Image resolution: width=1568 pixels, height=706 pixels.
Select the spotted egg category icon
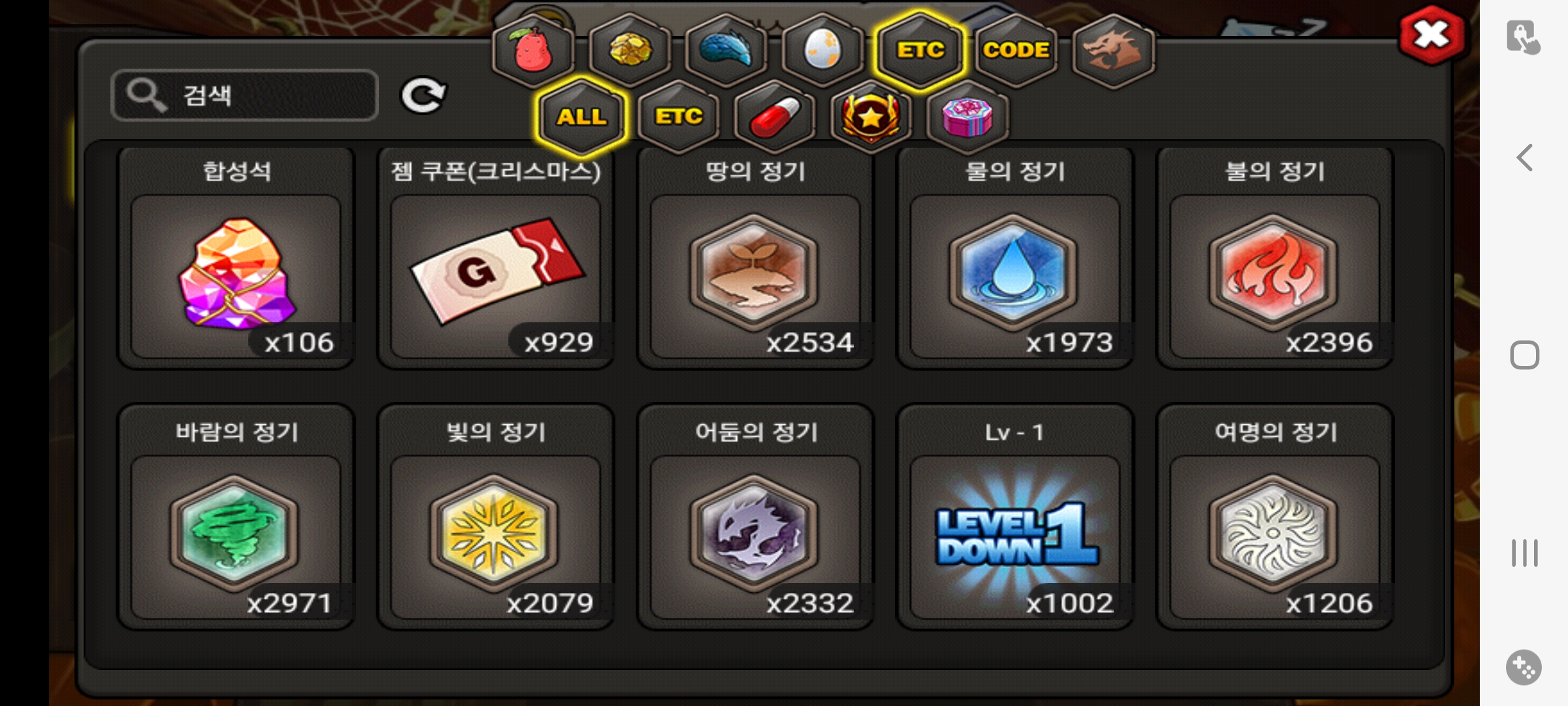pyautogui.click(x=823, y=50)
